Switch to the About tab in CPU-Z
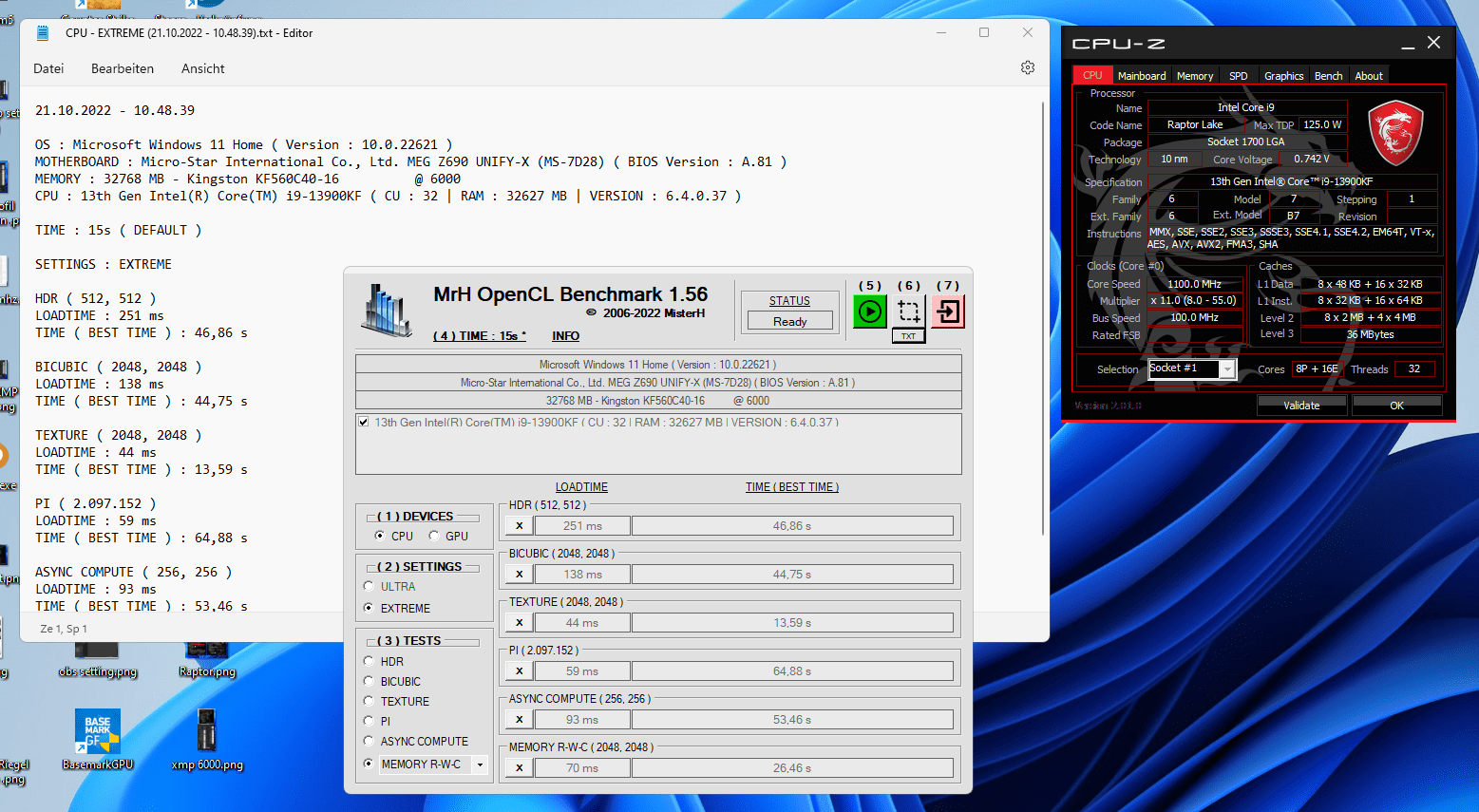The width and height of the screenshot is (1479, 812). click(x=1369, y=76)
